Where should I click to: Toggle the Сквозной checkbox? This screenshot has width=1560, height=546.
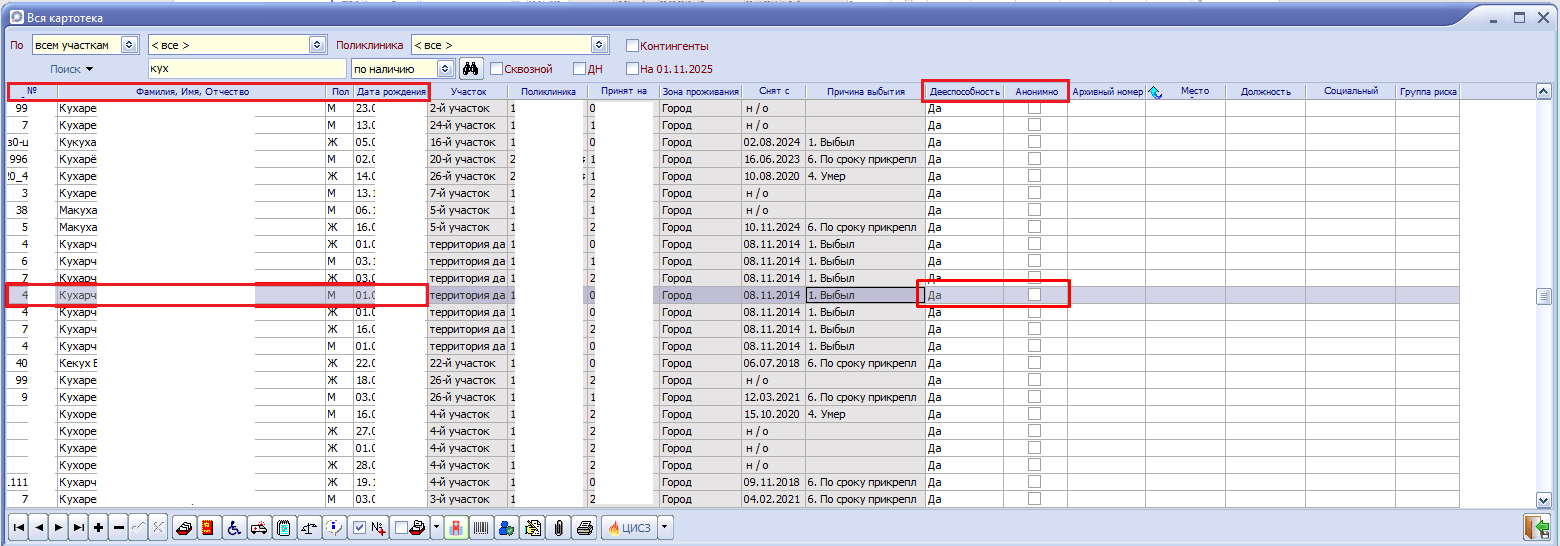pyautogui.click(x=496, y=69)
